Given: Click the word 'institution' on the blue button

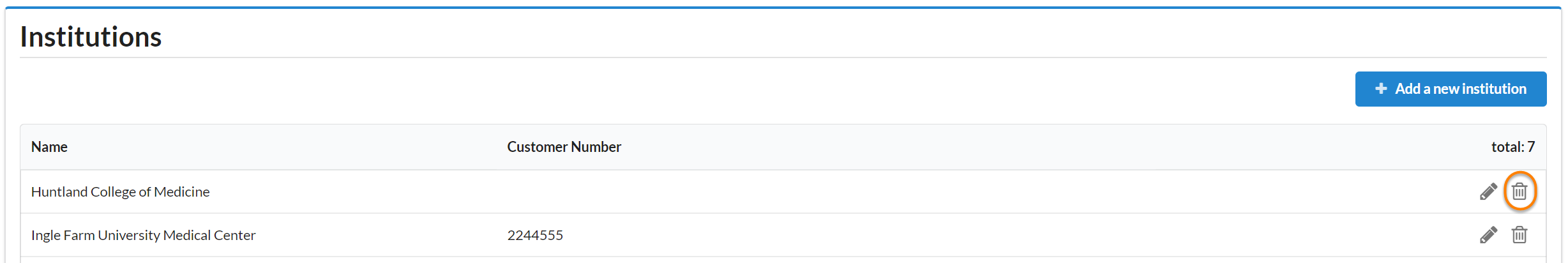Looking at the screenshot, I should click(x=1497, y=89).
